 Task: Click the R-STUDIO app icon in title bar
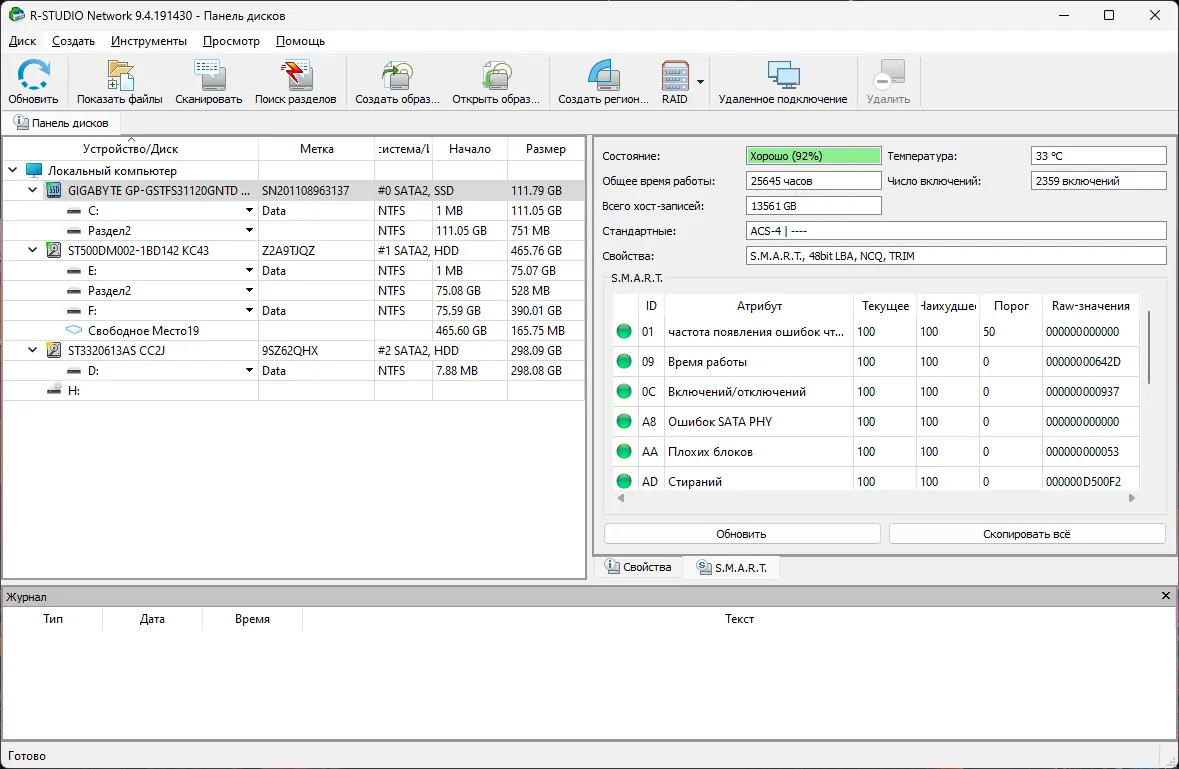coord(16,15)
